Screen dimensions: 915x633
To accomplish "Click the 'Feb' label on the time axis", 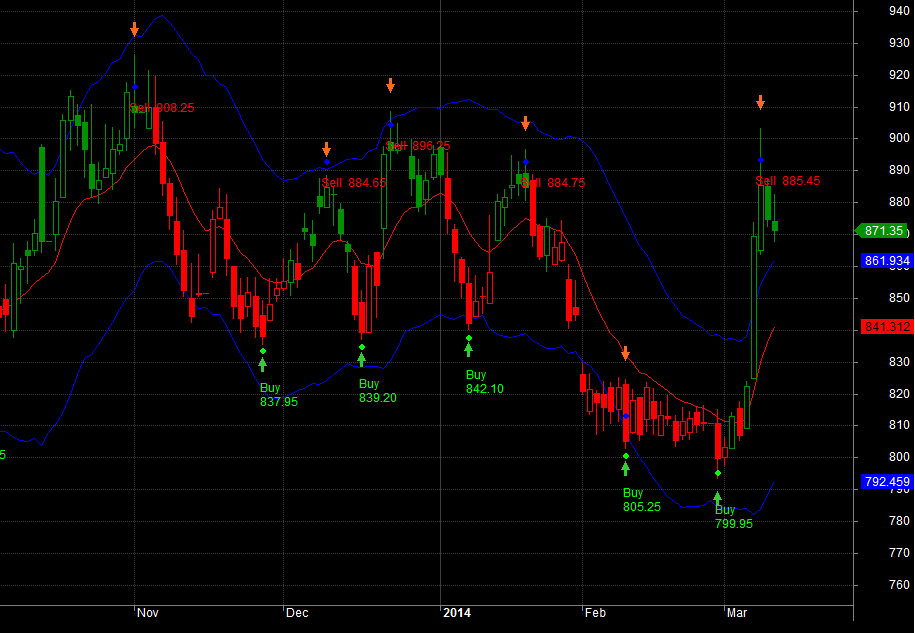I will tap(595, 613).
